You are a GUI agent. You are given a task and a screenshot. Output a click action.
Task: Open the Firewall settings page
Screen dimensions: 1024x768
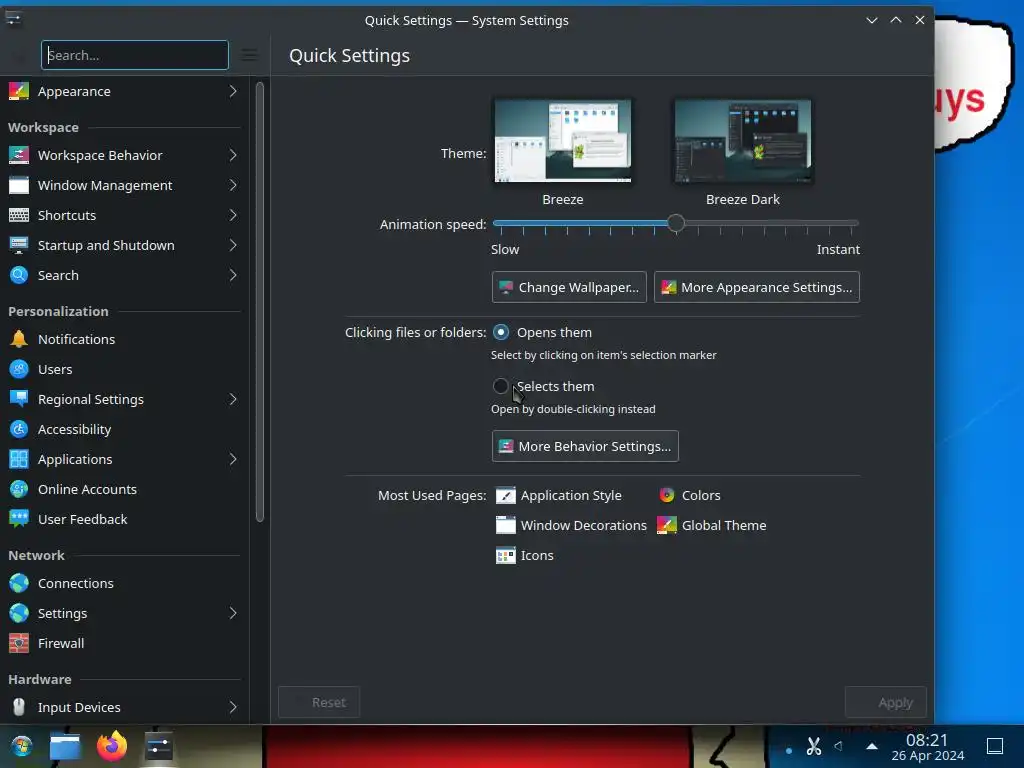click(124, 643)
